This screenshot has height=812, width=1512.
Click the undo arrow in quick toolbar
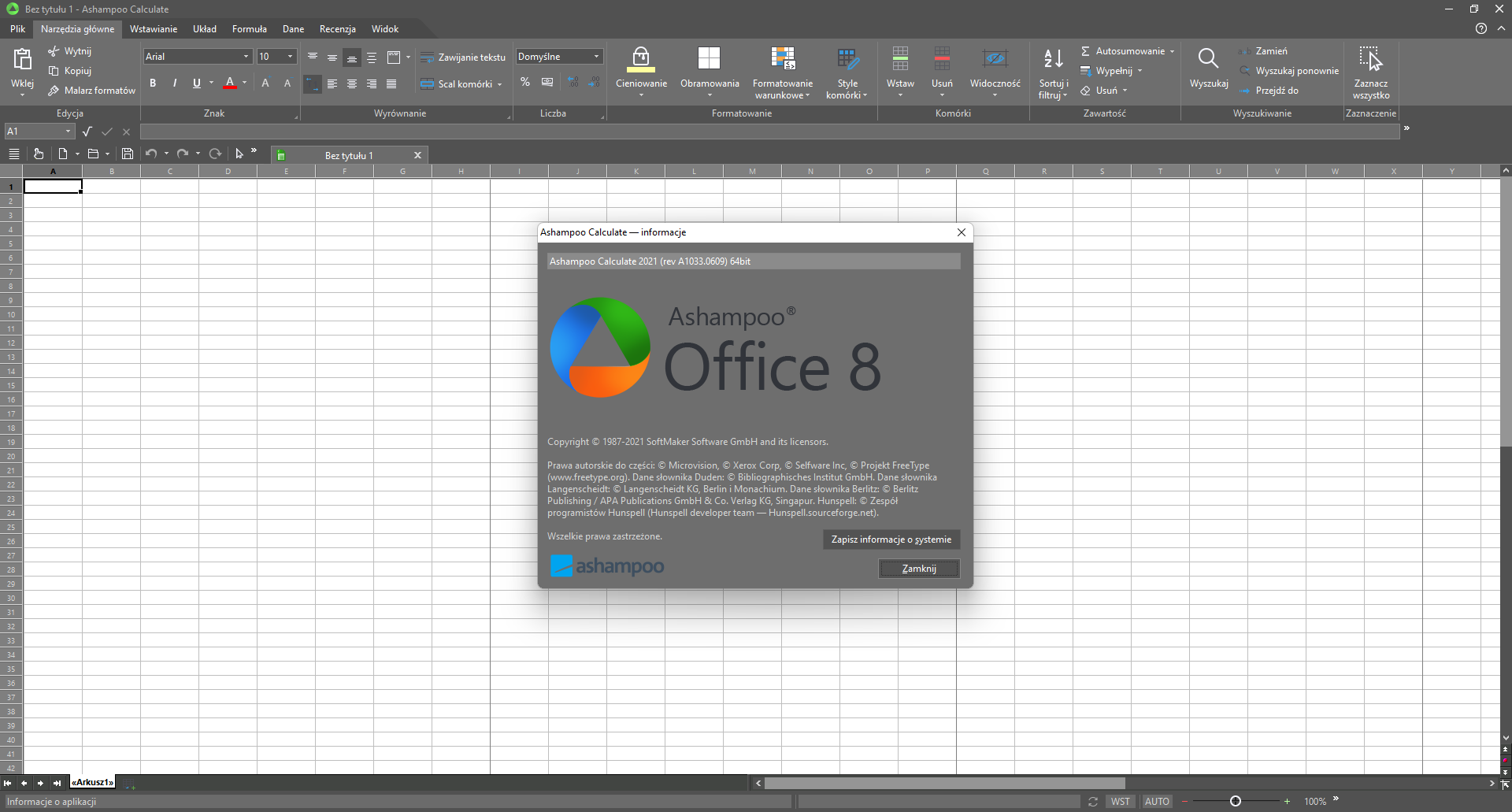[x=151, y=154]
